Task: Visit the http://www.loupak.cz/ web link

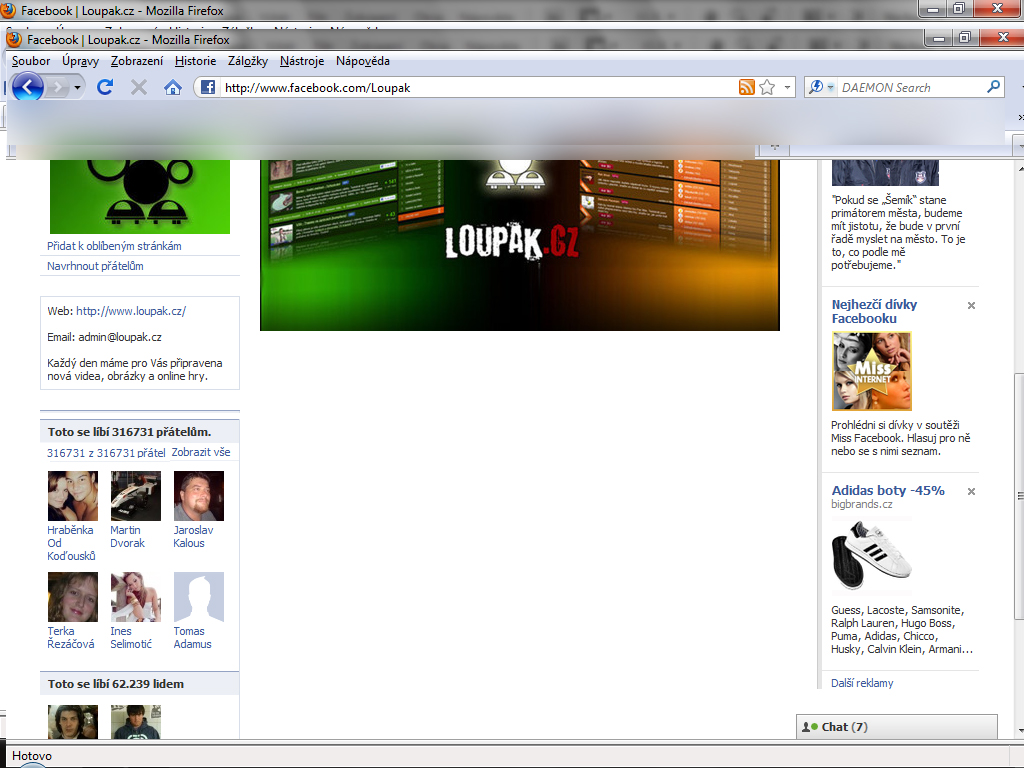Action: (x=131, y=311)
